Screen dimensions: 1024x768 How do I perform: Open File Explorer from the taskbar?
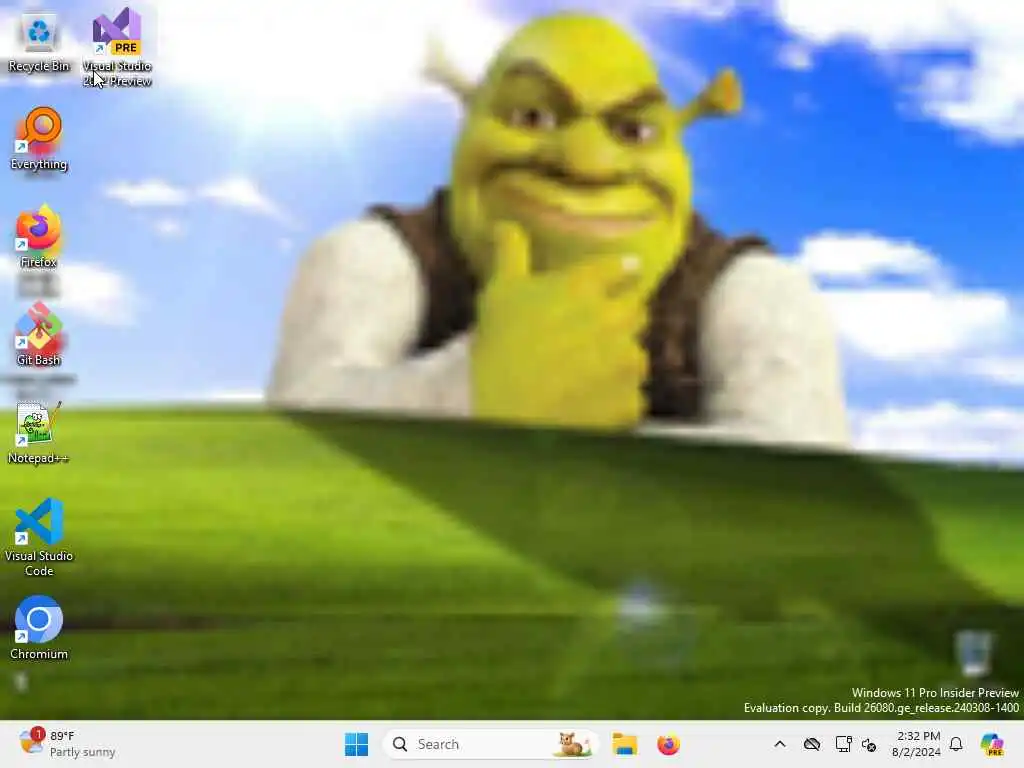pos(624,744)
